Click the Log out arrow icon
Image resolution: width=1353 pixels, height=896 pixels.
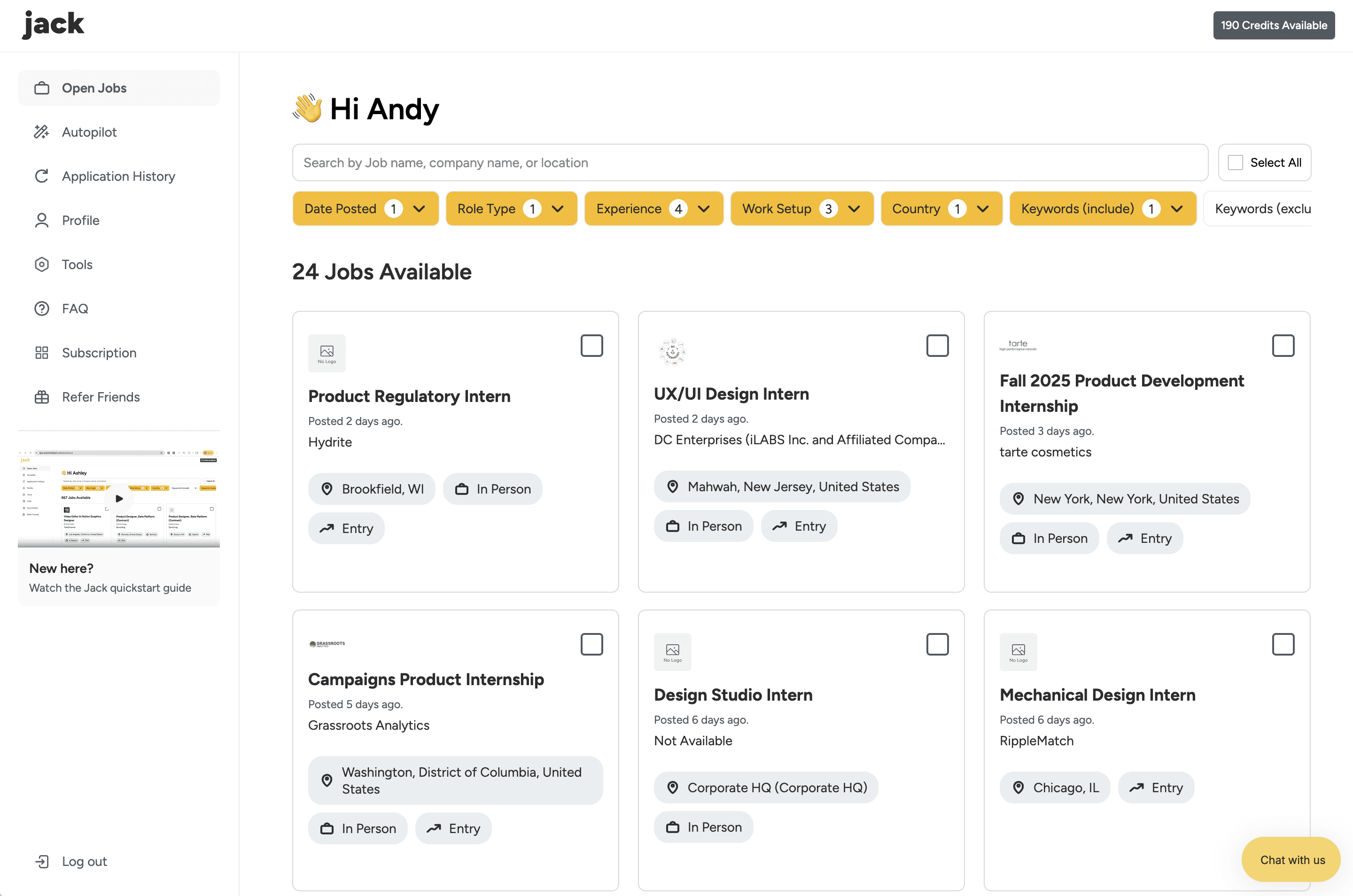pyautogui.click(x=41, y=861)
